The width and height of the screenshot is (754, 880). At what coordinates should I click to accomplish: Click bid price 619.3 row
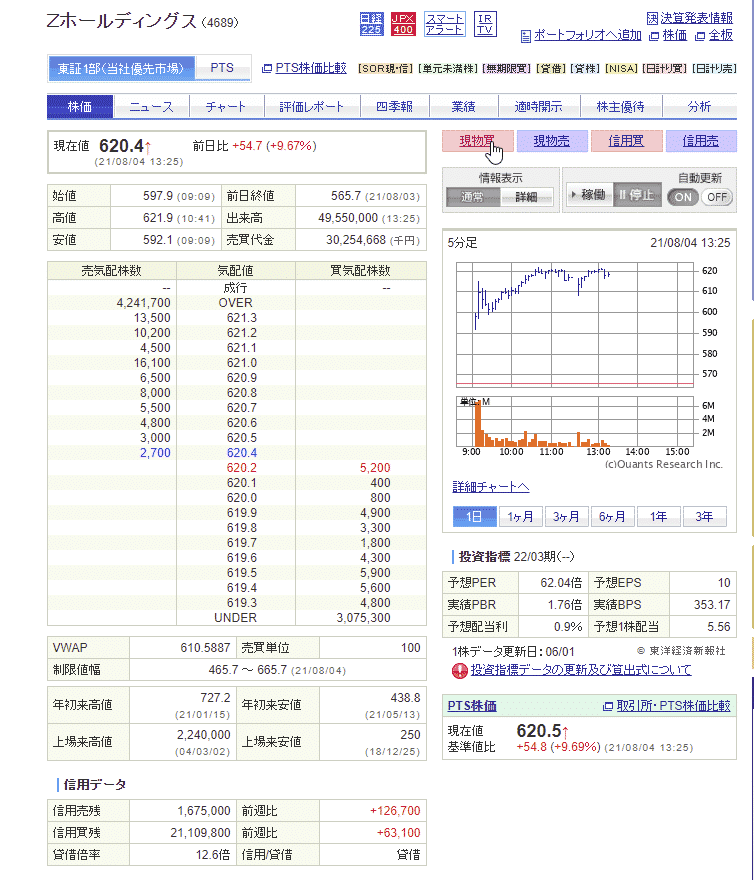[241, 603]
